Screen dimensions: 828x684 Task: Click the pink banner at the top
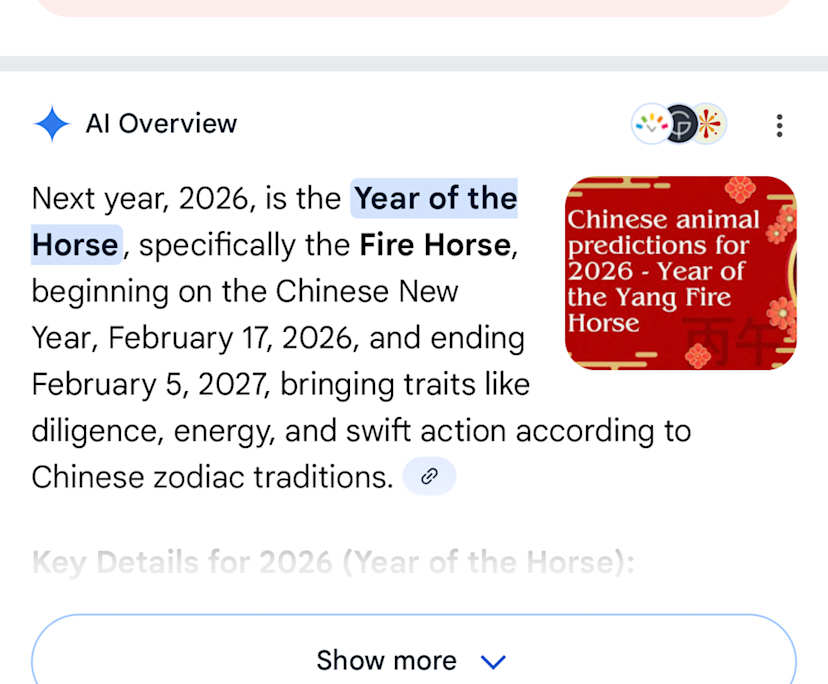pos(414,6)
